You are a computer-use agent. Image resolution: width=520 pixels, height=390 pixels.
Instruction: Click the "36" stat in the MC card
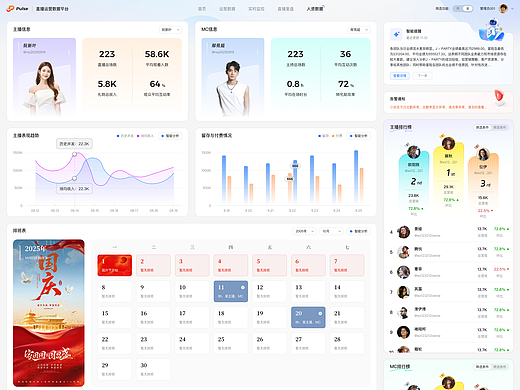345,54
